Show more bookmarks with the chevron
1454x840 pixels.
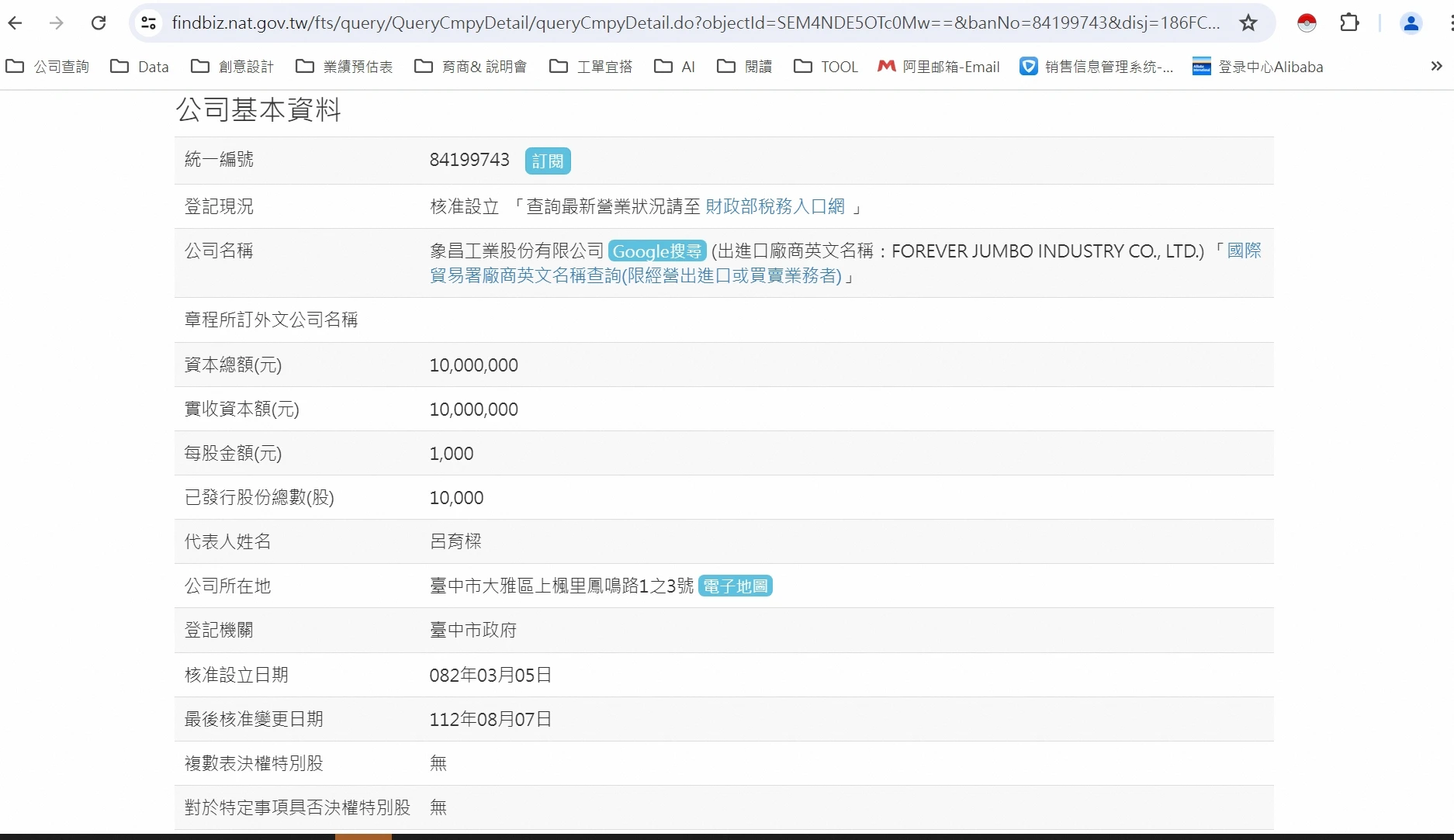(1436, 67)
